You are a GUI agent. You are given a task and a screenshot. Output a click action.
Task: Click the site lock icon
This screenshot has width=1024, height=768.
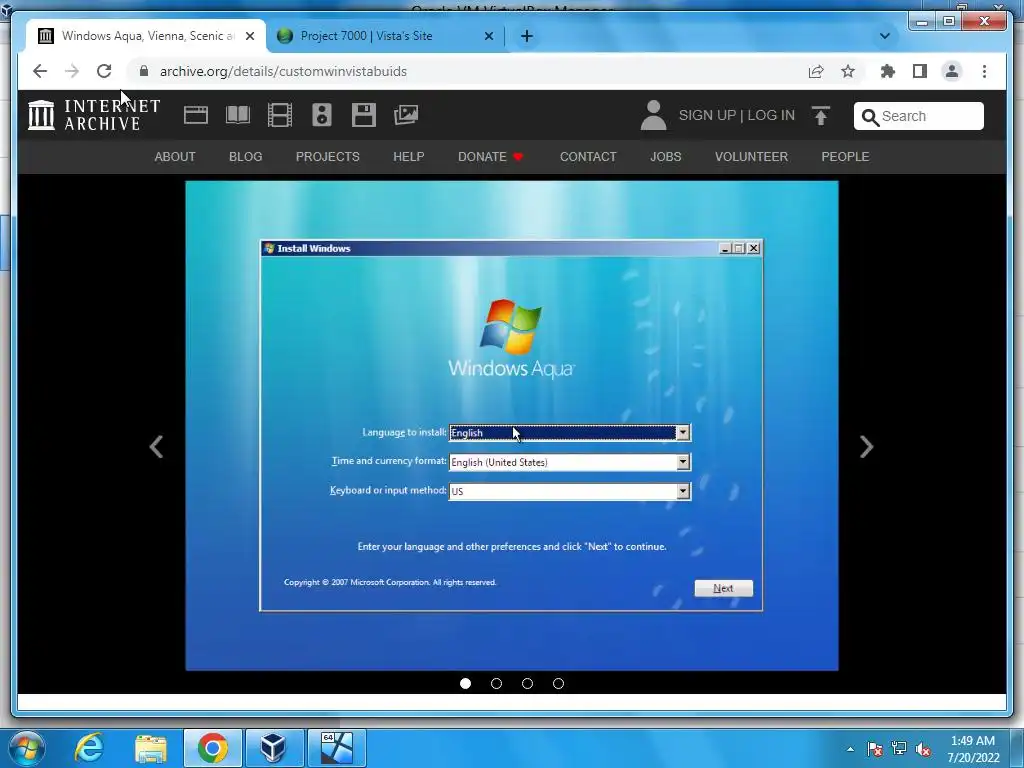tap(144, 71)
